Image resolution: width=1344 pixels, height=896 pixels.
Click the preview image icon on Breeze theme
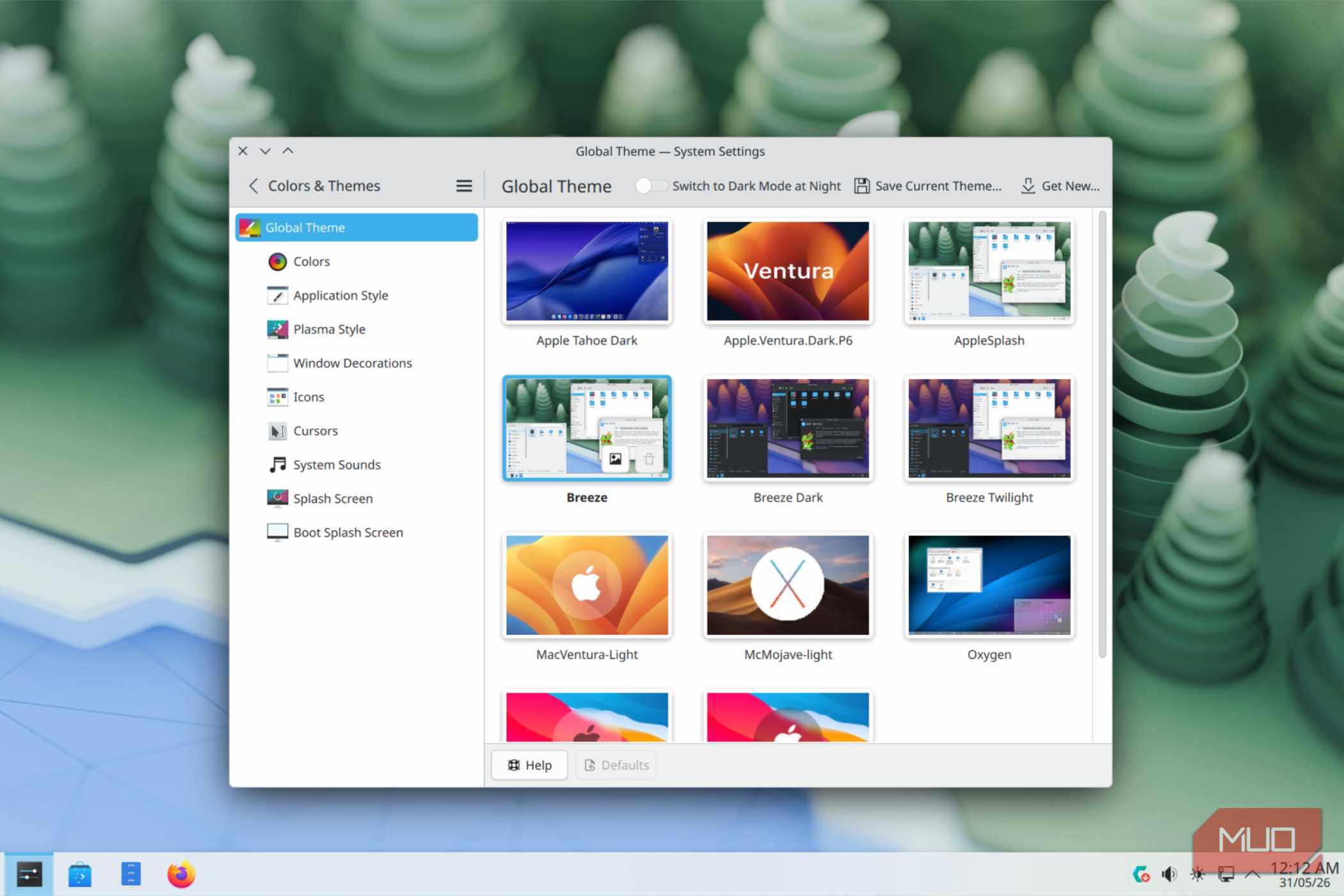point(616,459)
